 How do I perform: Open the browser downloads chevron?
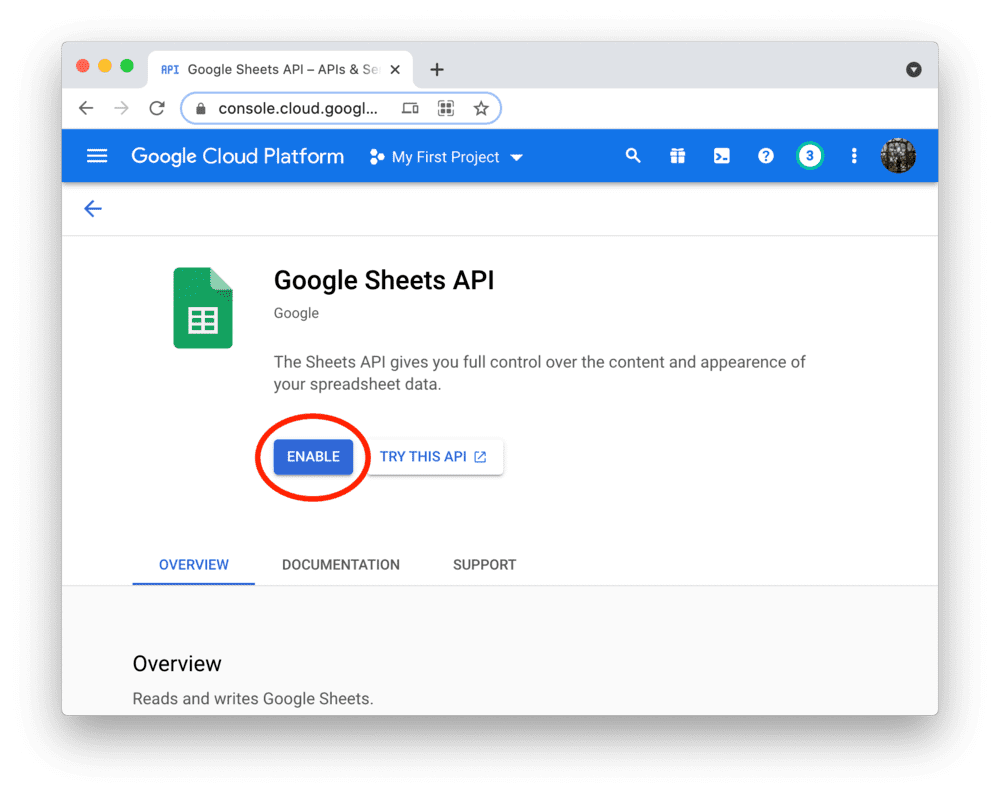pos(914,70)
